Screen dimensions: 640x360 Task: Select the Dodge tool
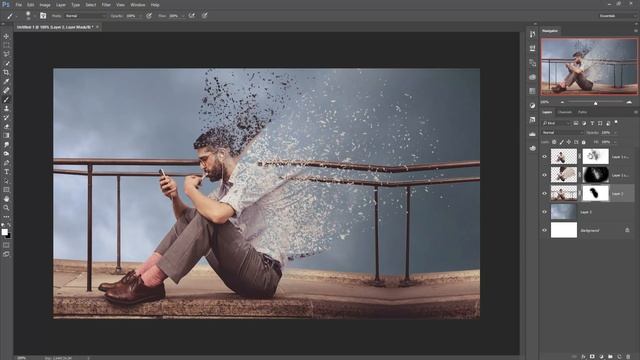click(6, 153)
